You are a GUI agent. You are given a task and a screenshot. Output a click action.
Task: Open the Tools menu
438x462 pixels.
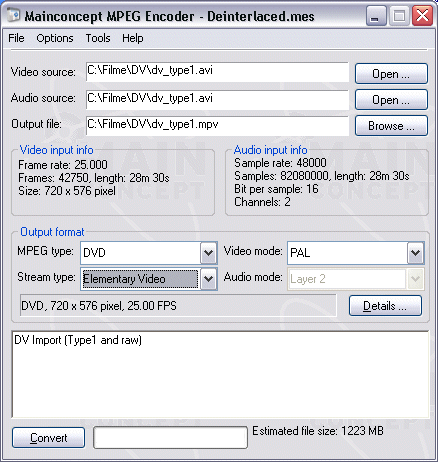98,38
